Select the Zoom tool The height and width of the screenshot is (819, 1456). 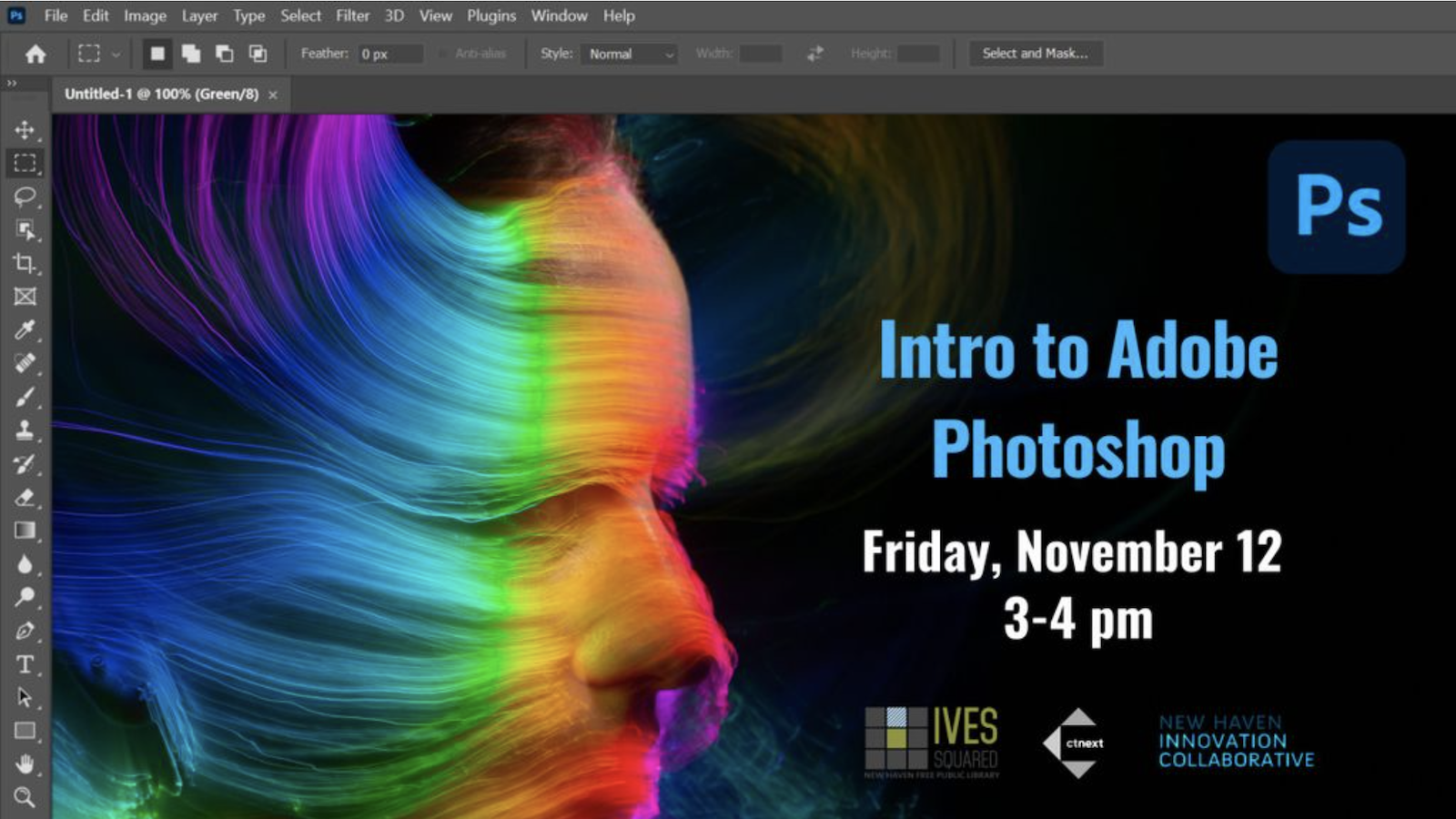pos(25,797)
